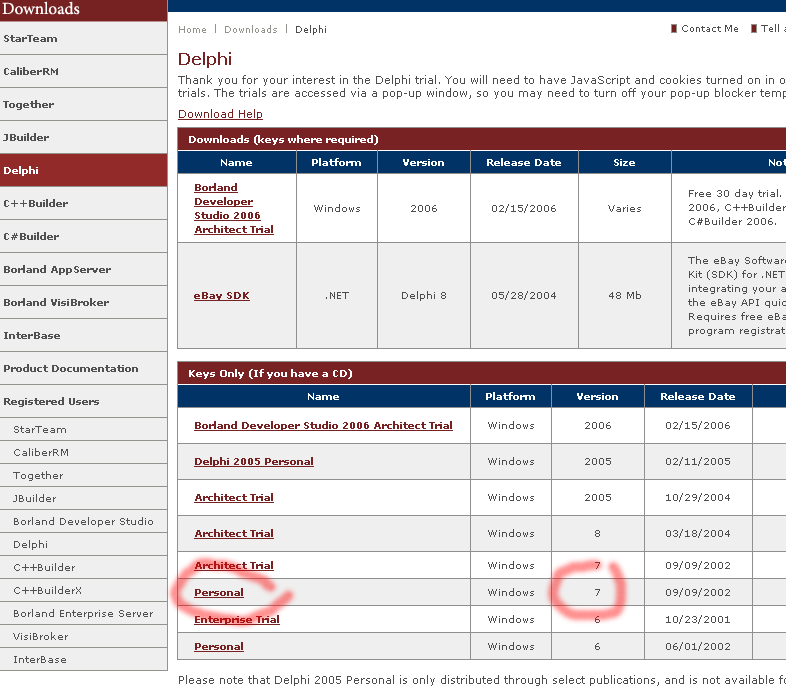
Task: Click the Delphi 8 version cell
Action: point(424,296)
